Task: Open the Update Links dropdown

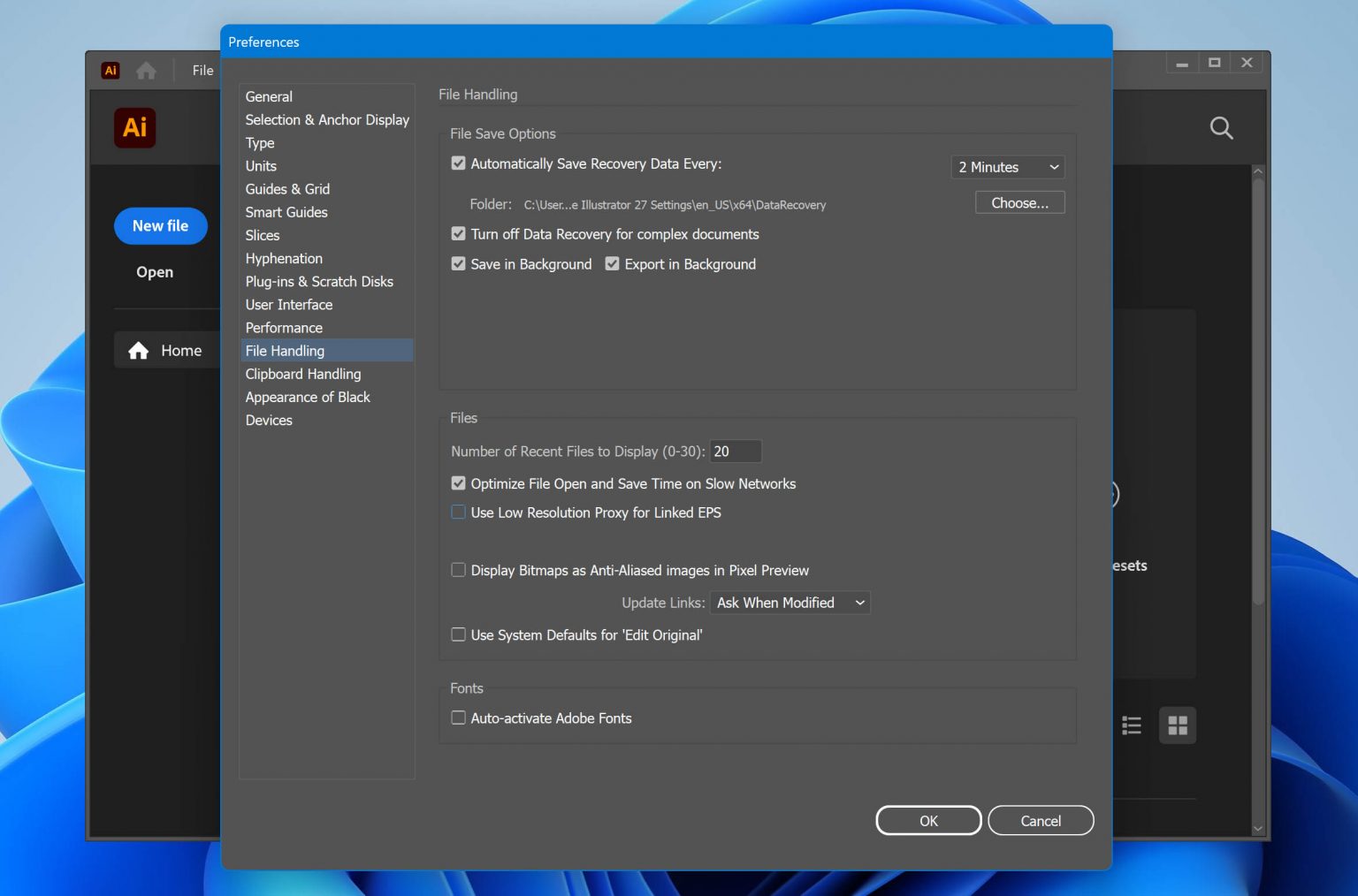Action: pos(790,602)
